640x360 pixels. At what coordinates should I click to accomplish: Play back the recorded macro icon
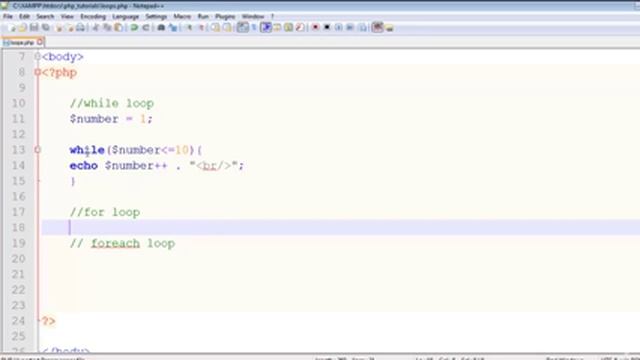point(338,28)
